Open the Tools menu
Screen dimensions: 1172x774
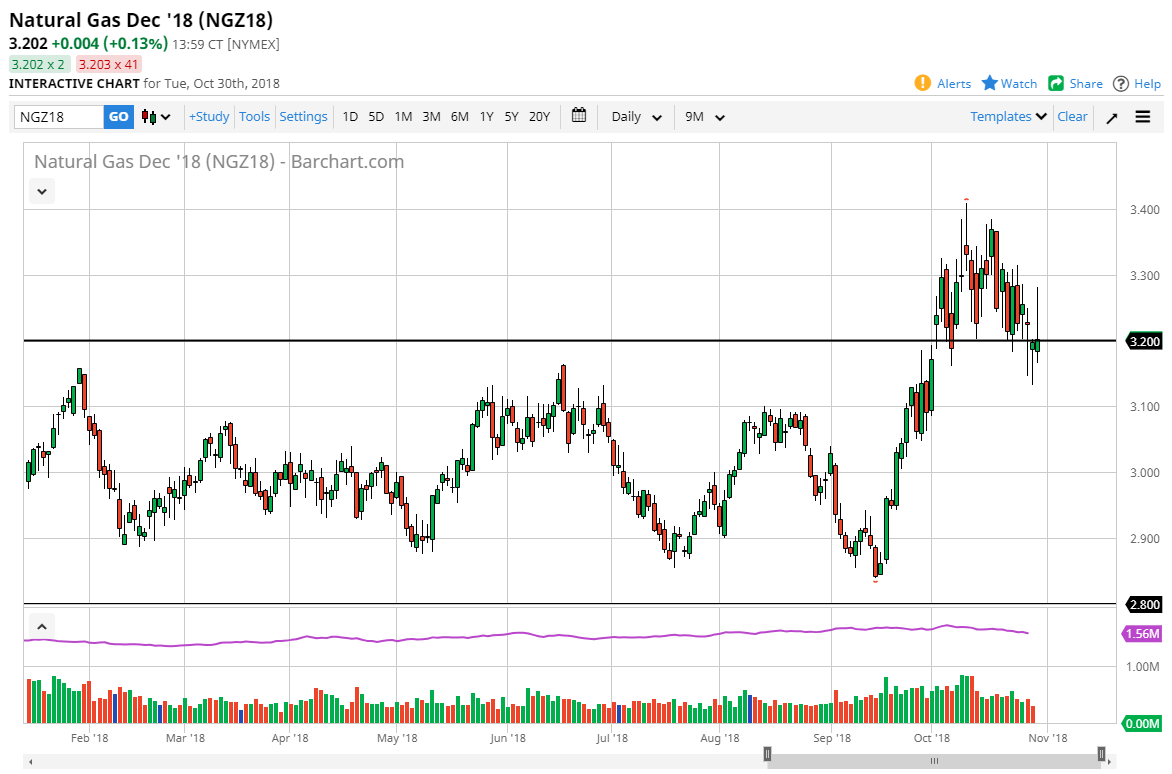click(x=254, y=117)
